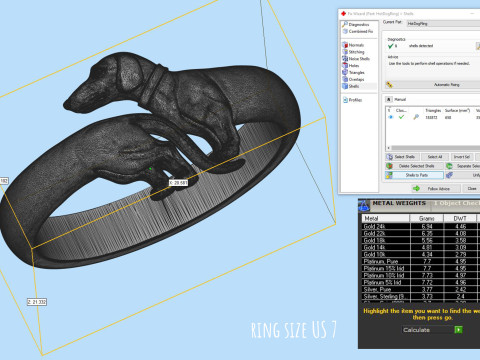Click the shell list horizontal scrollbar
The image size is (480, 360).
436,148
